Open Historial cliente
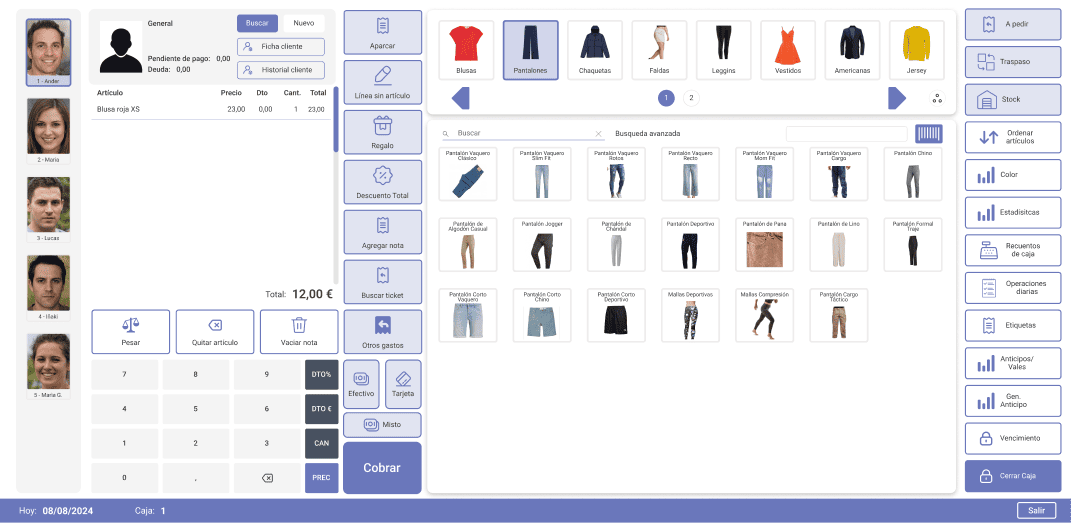Image resolution: width=1071 pixels, height=523 pixels. pyautogui.click(x=281, y=70)
